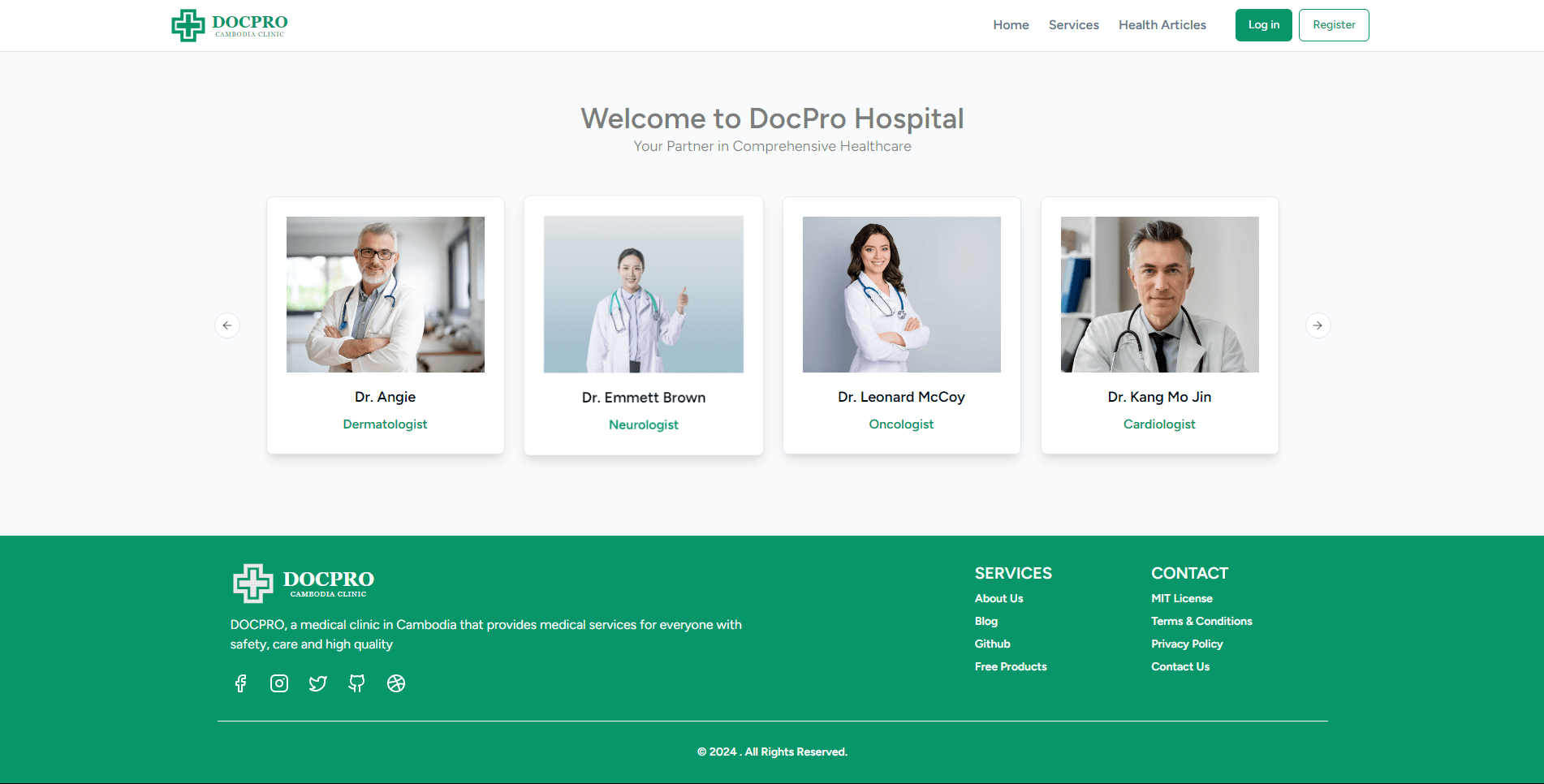Viewport: 1544px width, 784px height.
Task: Click the Facebook icon in footer
Action: point(240,683)
